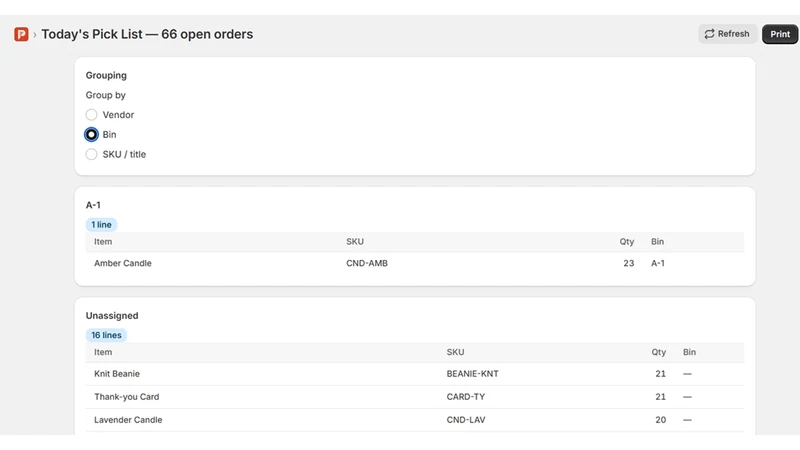Image resolution: width=800 pixels, height=450 pixels.
Task: Click the Unassigned group heading
Action: (x=112, y=316)
